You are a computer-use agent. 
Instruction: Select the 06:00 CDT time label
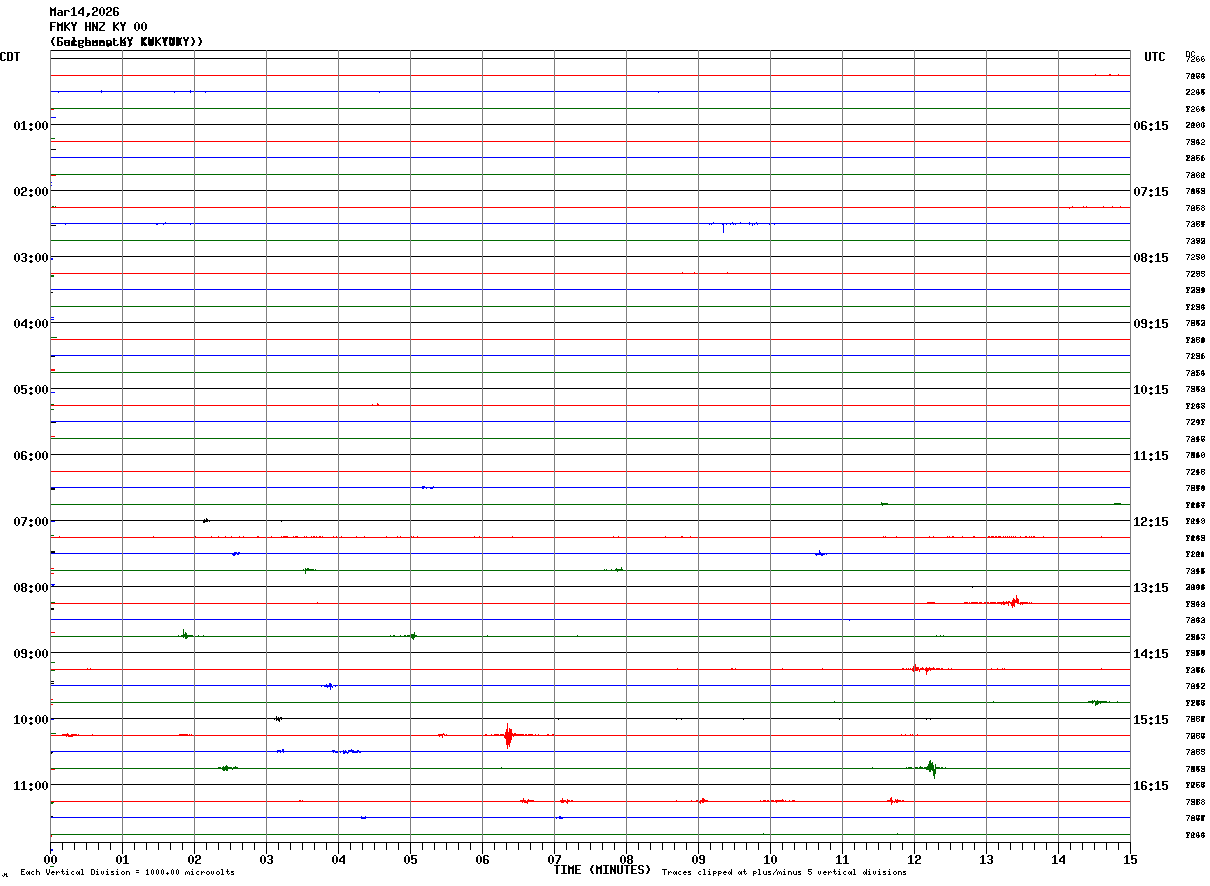[x=31, y=456]
